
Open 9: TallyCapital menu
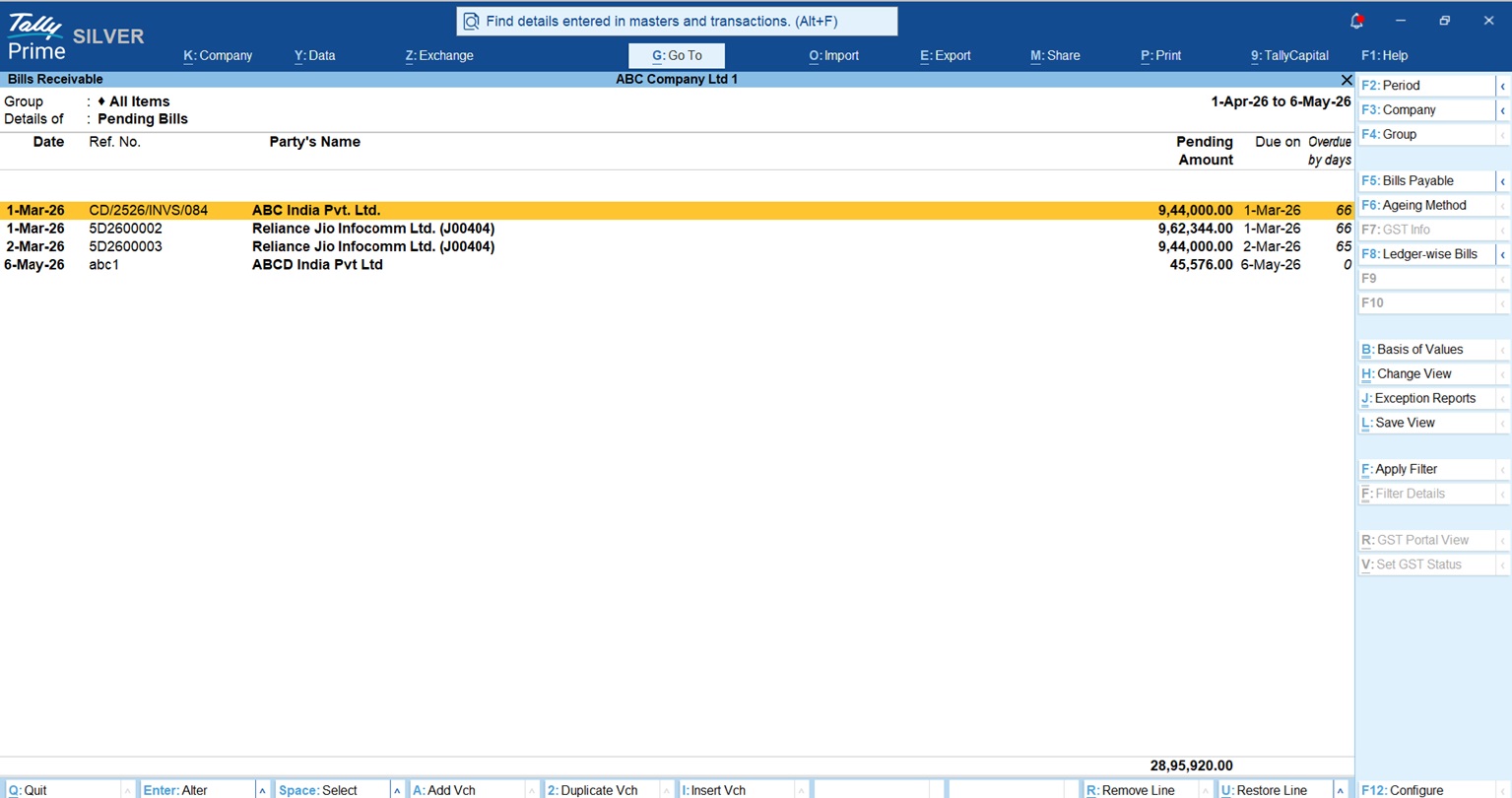pyautogui.click(x=1289, y=56)
